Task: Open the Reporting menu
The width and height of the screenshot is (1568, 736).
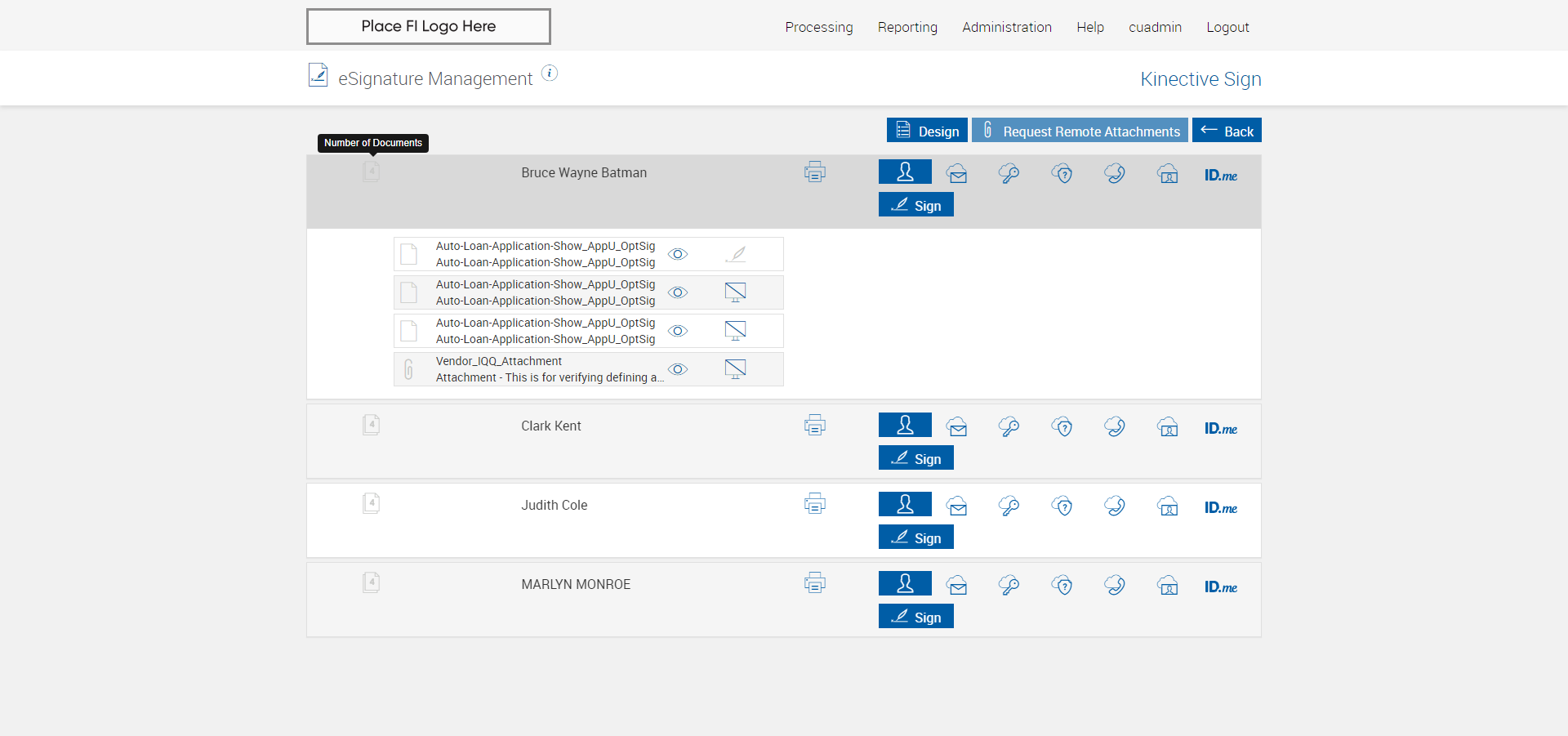Action: click(907, 27)
